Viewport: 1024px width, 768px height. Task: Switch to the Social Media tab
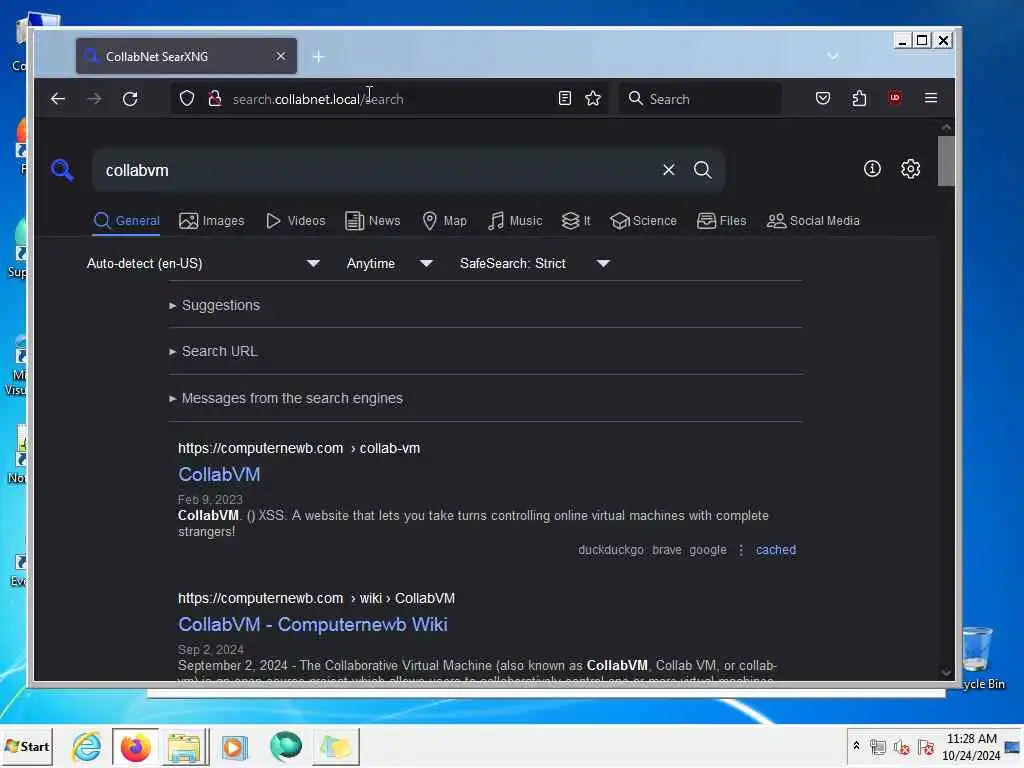pyautogui.click(x=813, y=221)
